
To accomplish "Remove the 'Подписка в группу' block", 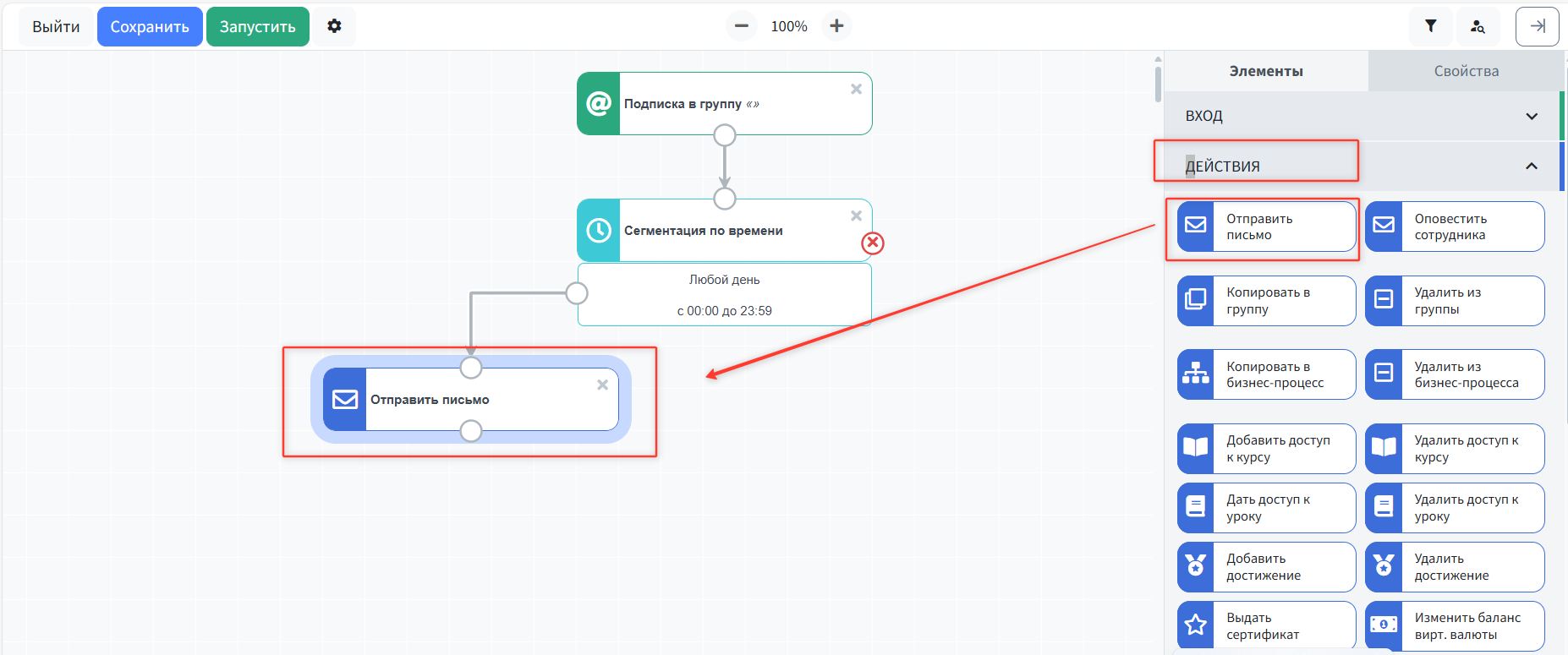I will point(856,89).
